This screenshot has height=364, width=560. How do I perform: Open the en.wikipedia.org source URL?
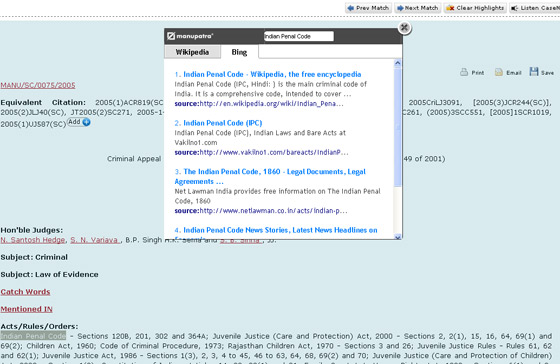(271, 104)
